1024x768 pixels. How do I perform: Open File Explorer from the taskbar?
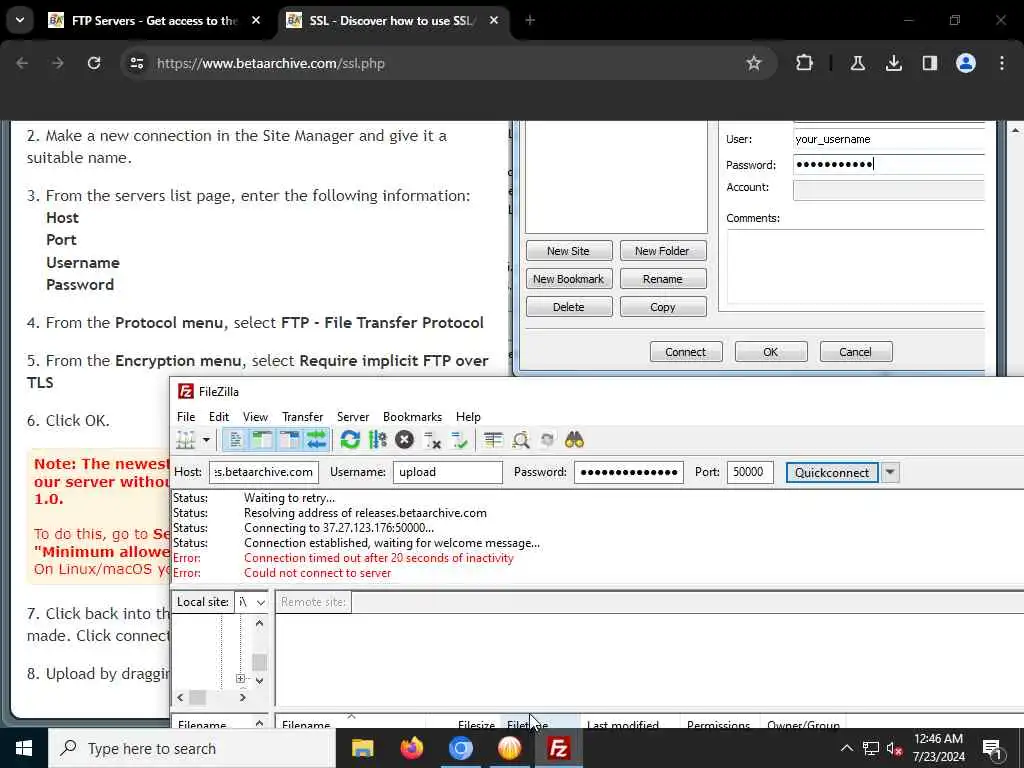point(362,748)
